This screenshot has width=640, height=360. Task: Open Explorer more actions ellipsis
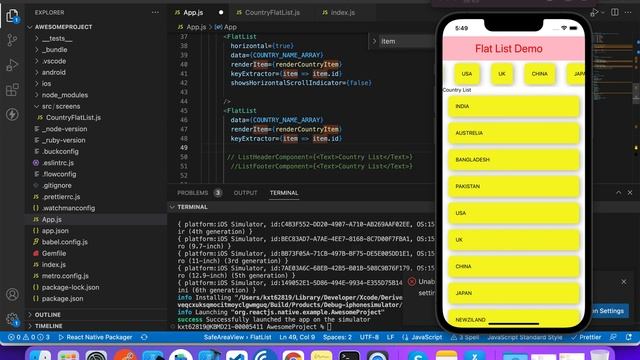156,12
